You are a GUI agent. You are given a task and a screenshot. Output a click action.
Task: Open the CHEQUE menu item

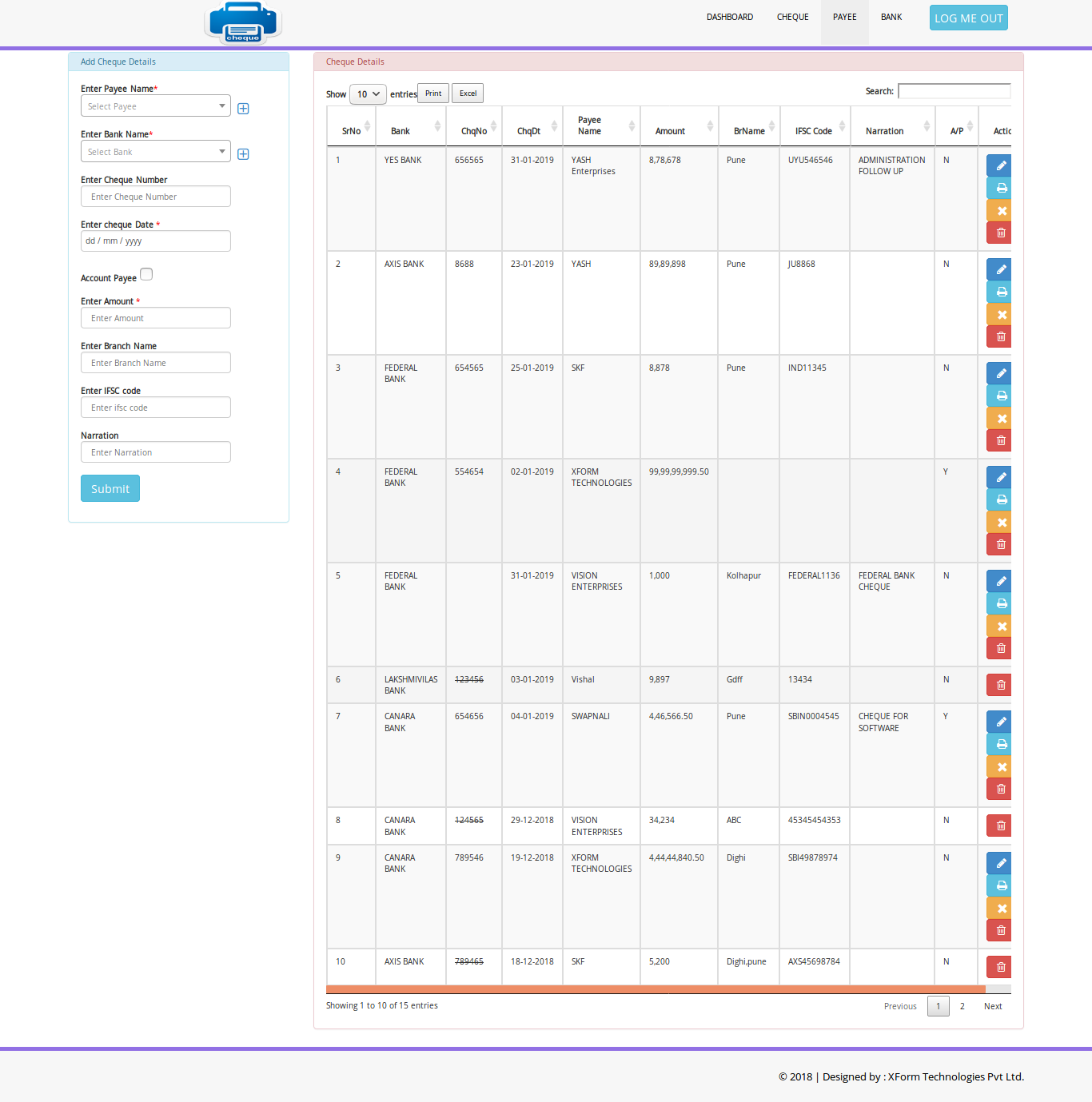coord(793,17)
